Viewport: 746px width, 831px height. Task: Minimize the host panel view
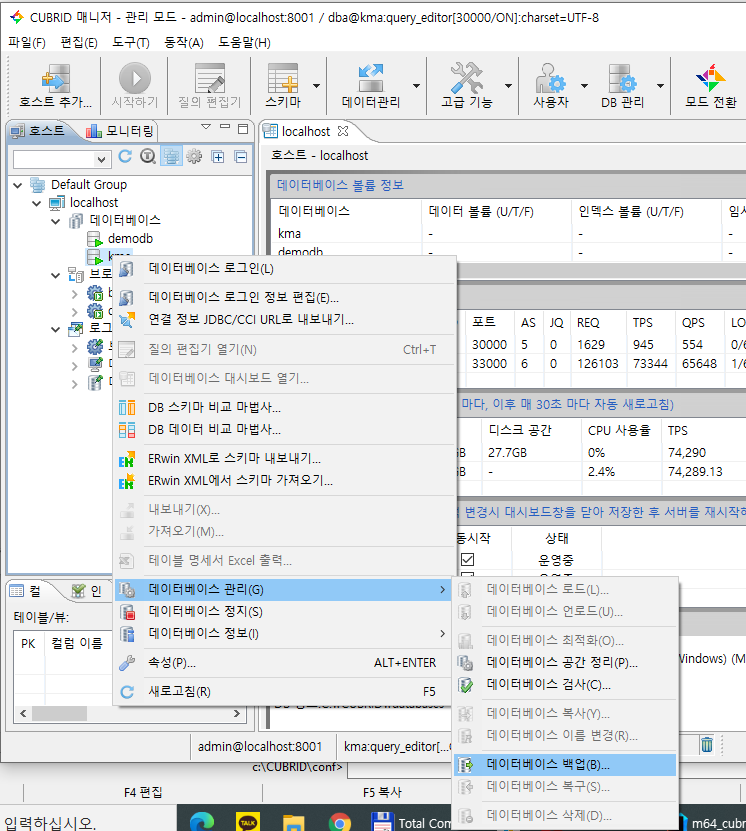[225, 127]
